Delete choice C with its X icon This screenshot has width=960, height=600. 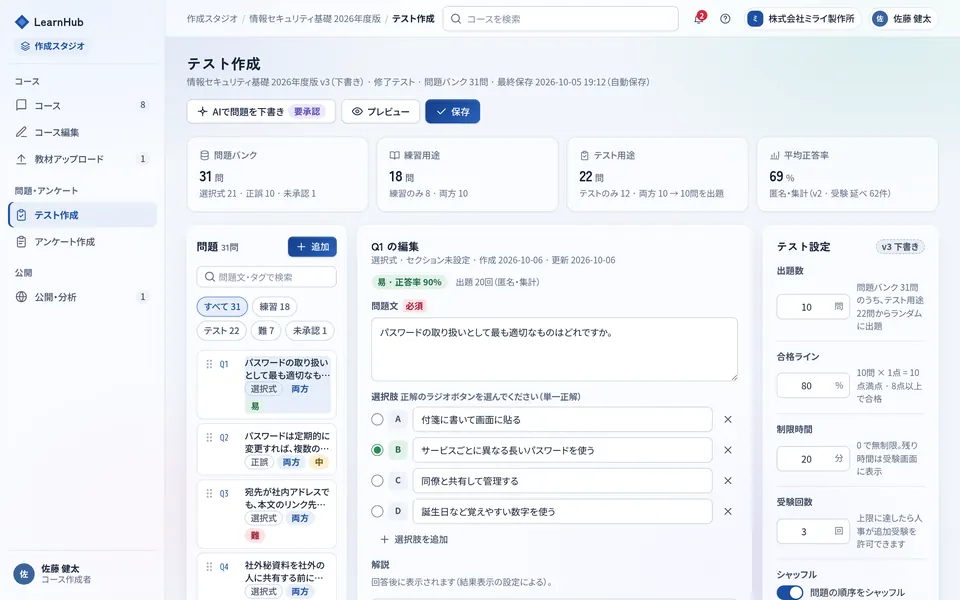click(728, 481)
